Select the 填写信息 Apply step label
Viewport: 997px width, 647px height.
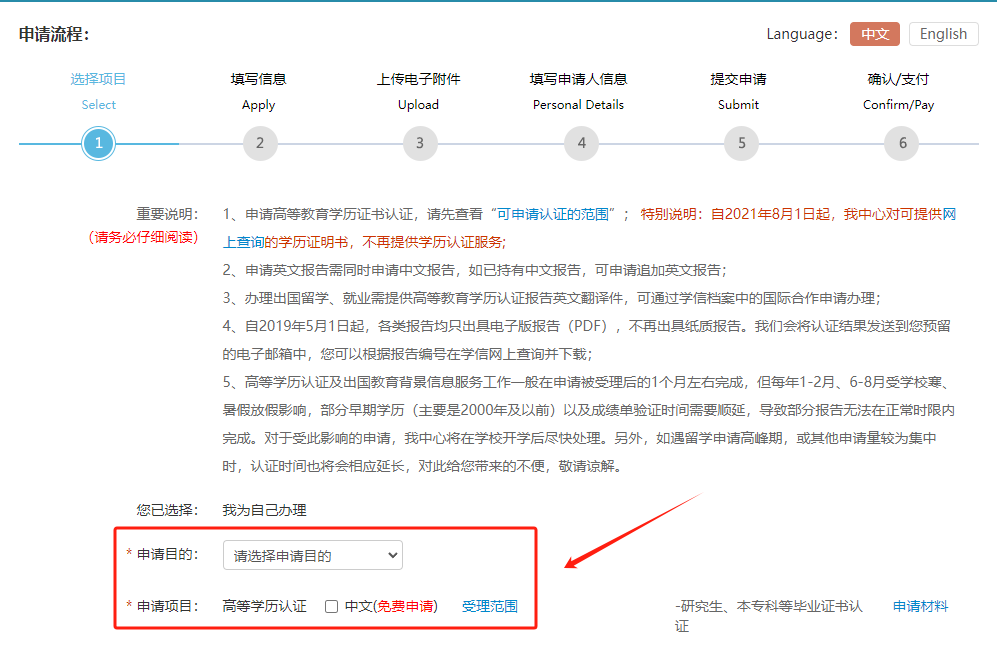tap(258, 92)
